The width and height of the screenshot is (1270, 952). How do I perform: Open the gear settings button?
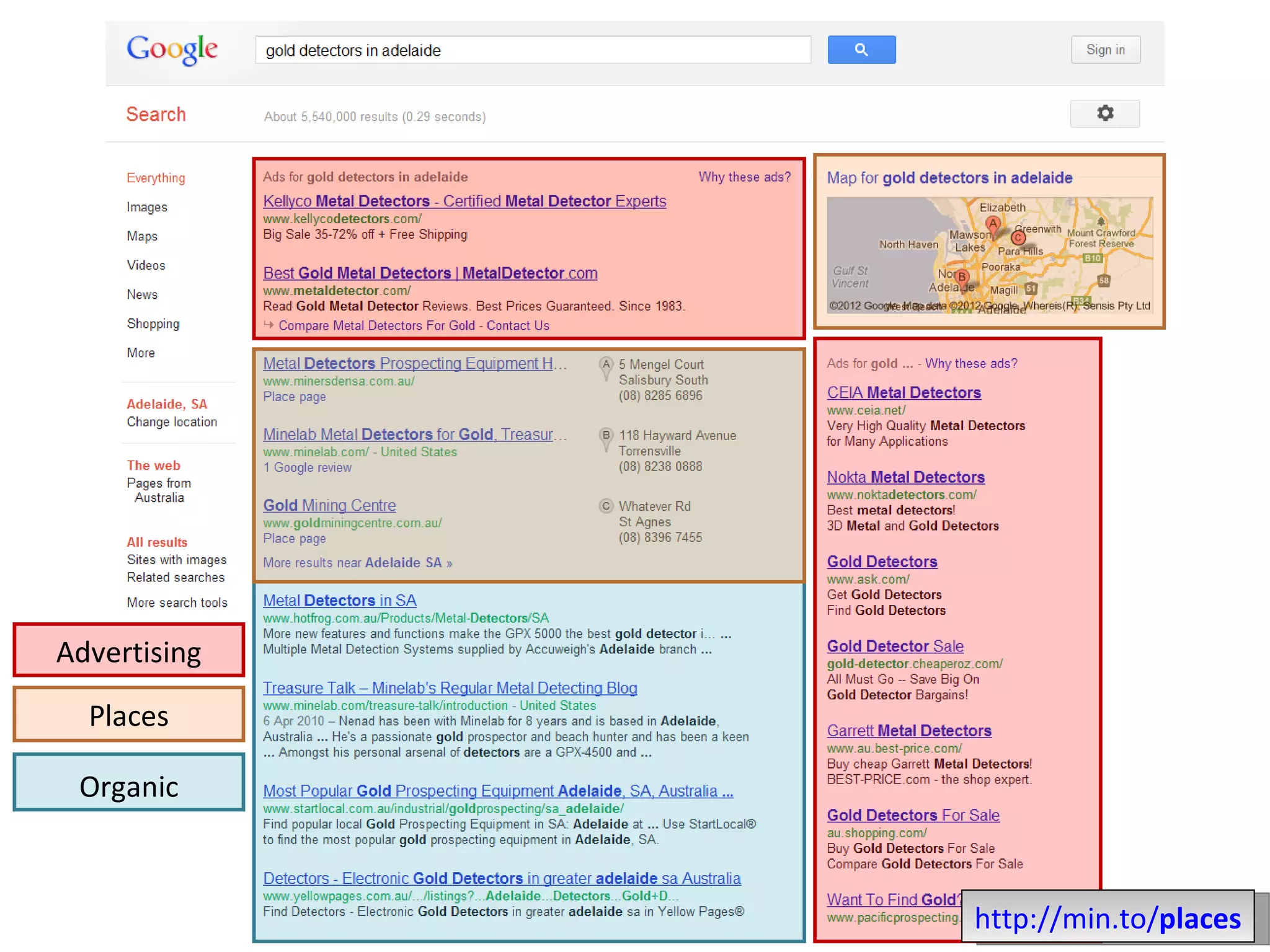coord(1104,113)
